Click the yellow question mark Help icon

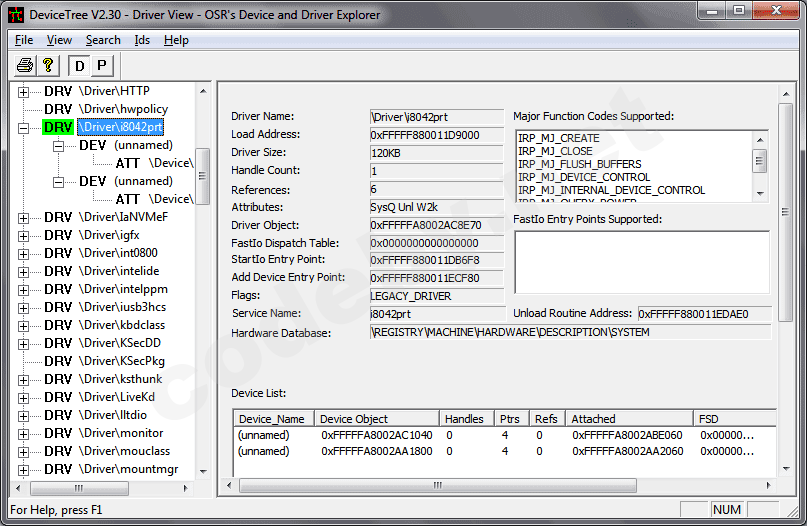coord(47,66)
